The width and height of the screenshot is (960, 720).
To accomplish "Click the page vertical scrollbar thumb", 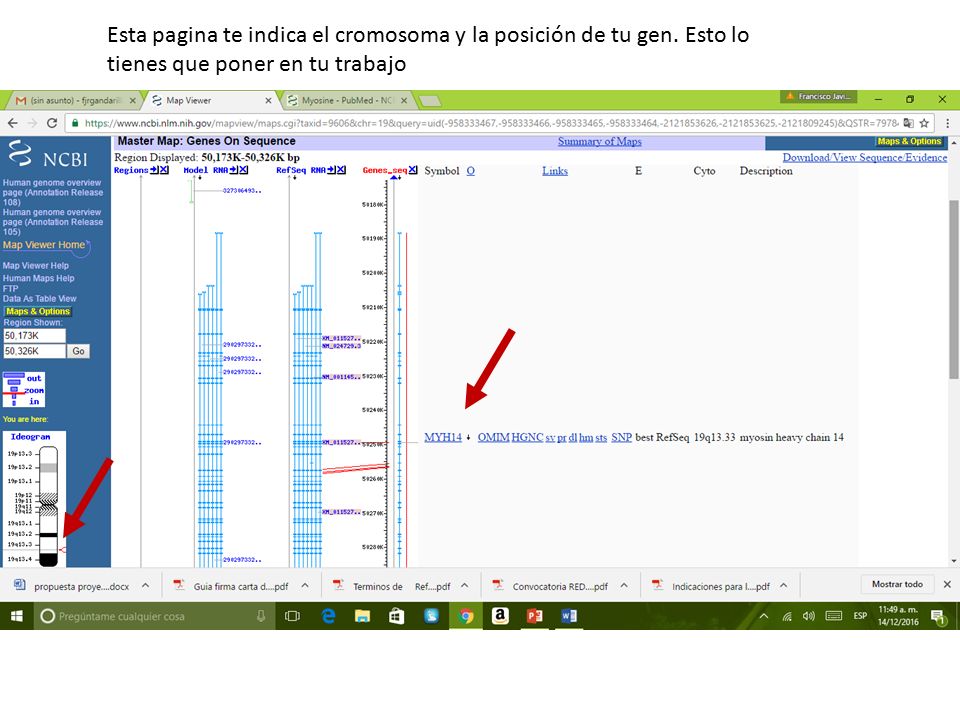I will click(x=954, y=289).
